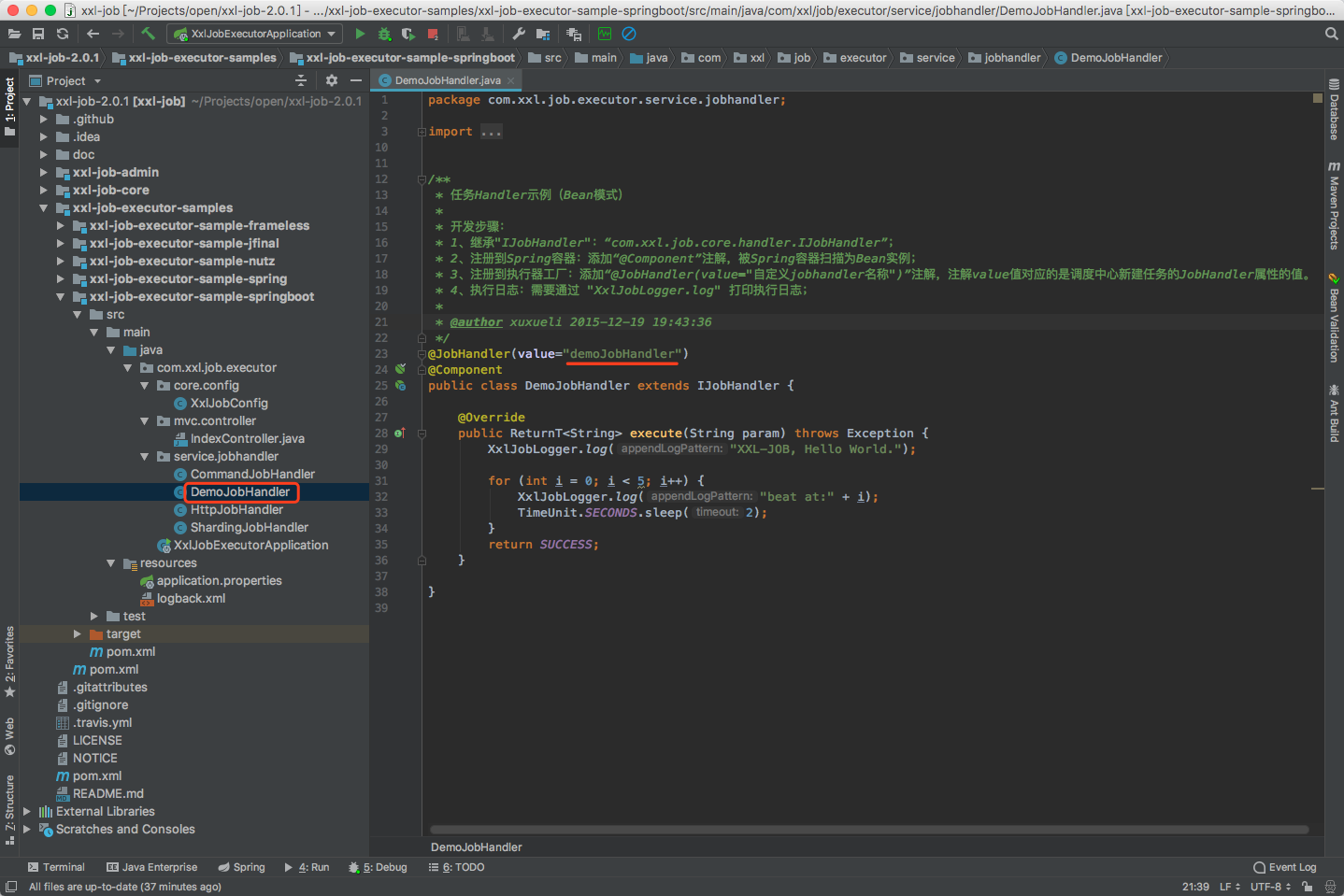Click the Synchronize refresh toolbar icon
The width and height of the screenshot is (1344, 896).
click(x=63, y=34)
